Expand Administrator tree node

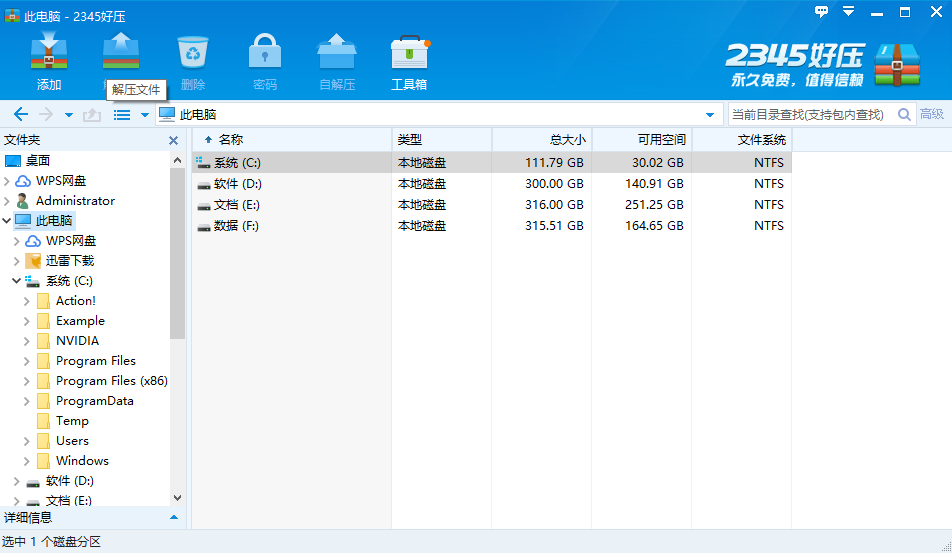(x=7, y=201)
